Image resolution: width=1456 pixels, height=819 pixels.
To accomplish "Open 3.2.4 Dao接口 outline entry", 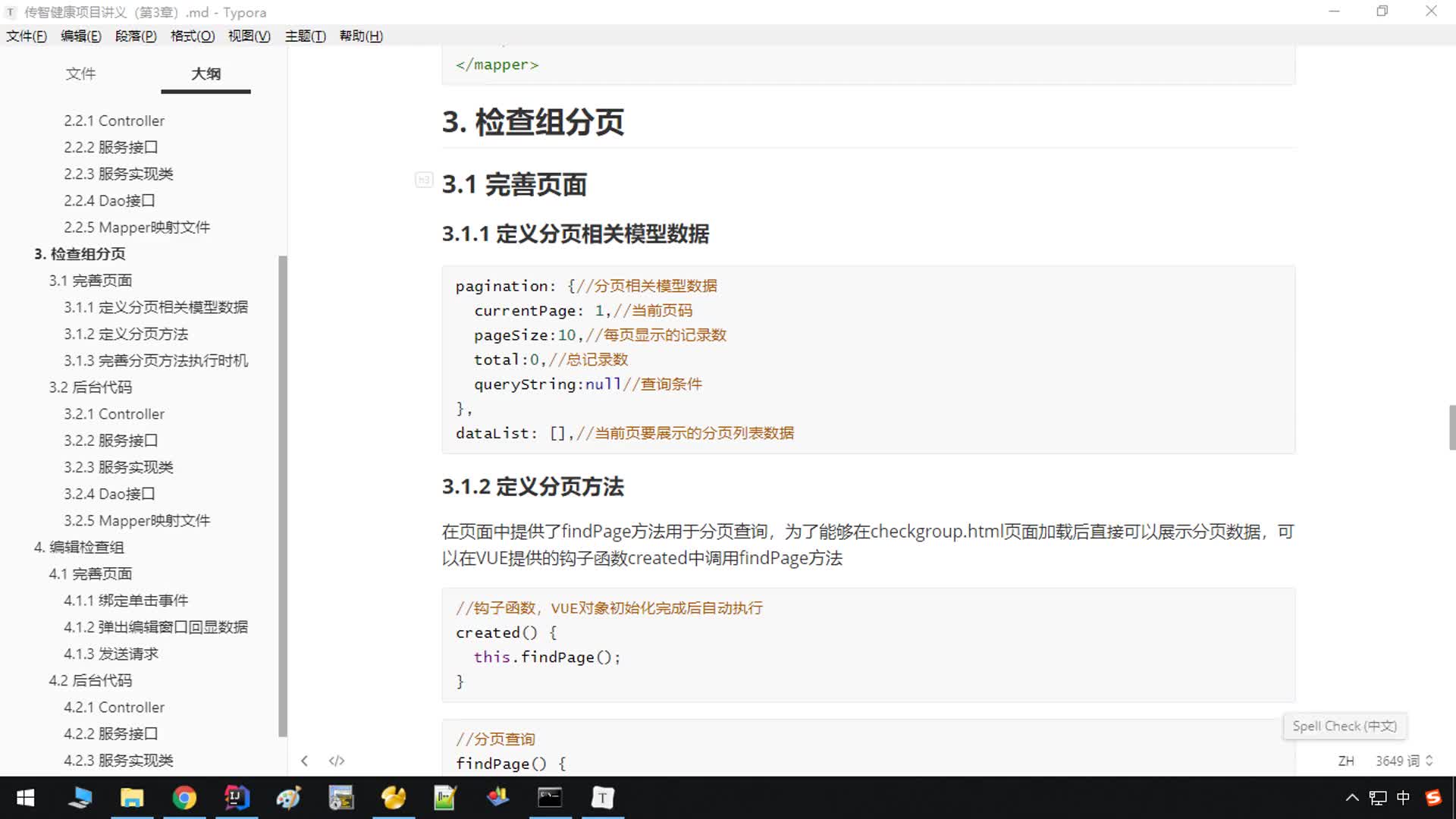I will pyautogui.click(x=109, y=494).
